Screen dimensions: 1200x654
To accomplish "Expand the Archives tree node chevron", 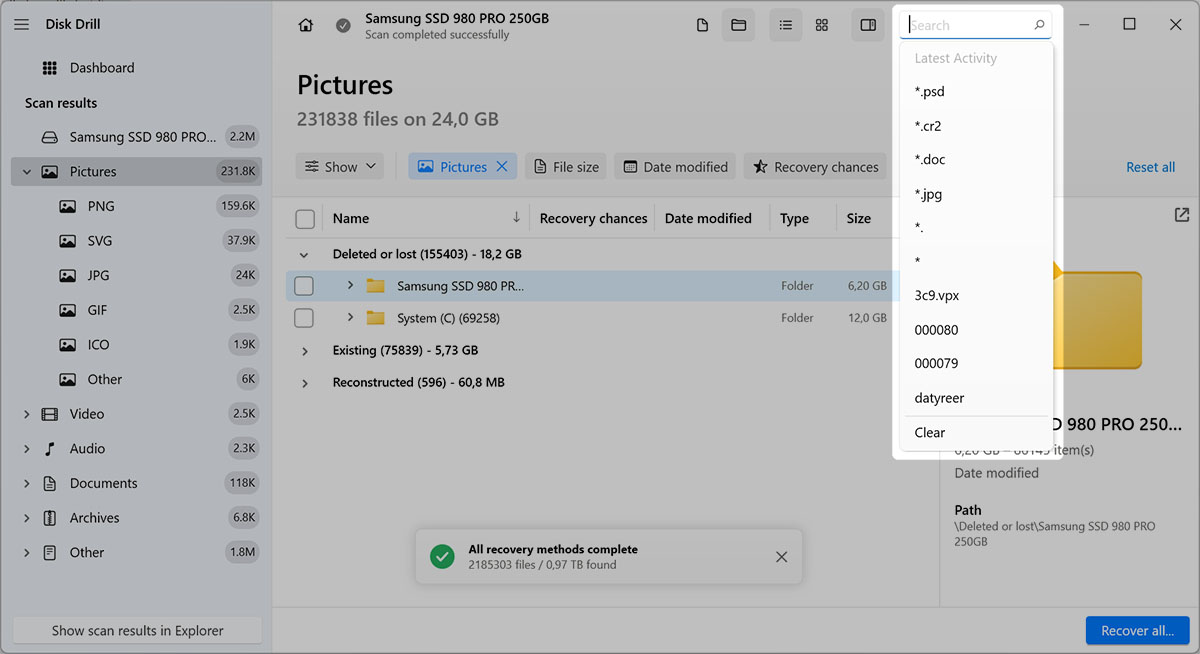I will click(26, 518).
